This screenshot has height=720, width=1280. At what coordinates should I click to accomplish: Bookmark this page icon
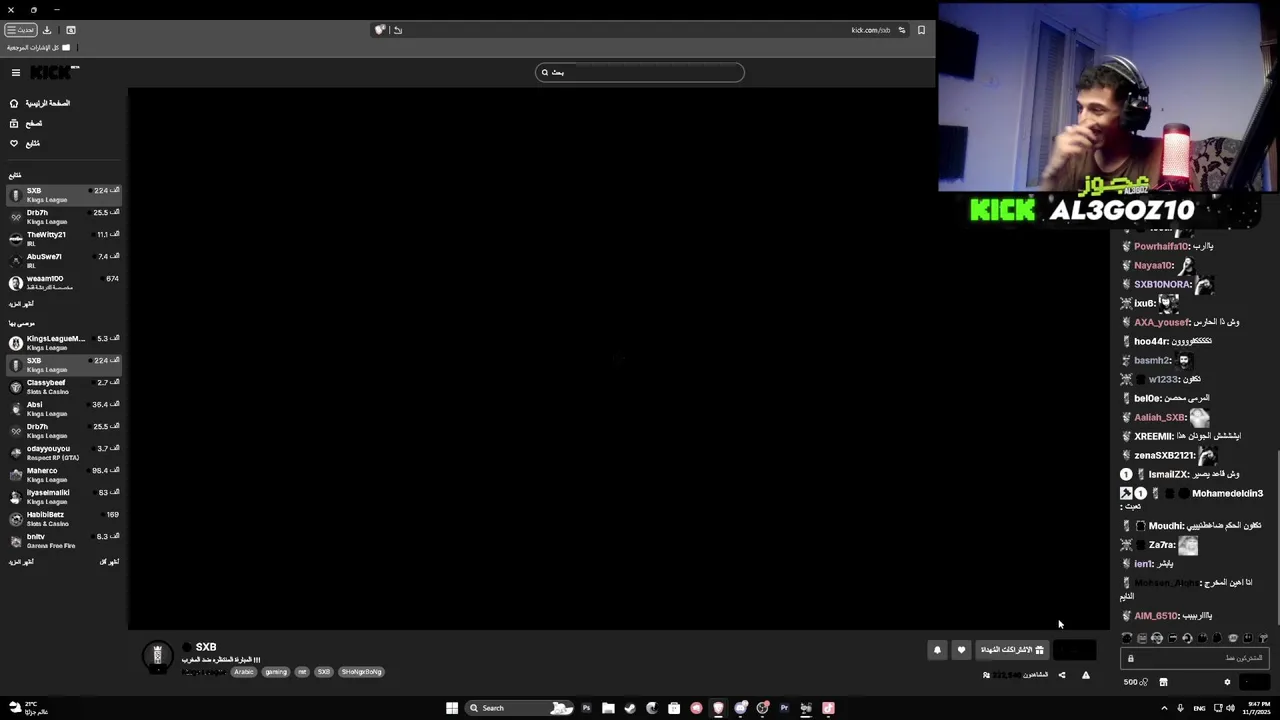pos(921,30)
